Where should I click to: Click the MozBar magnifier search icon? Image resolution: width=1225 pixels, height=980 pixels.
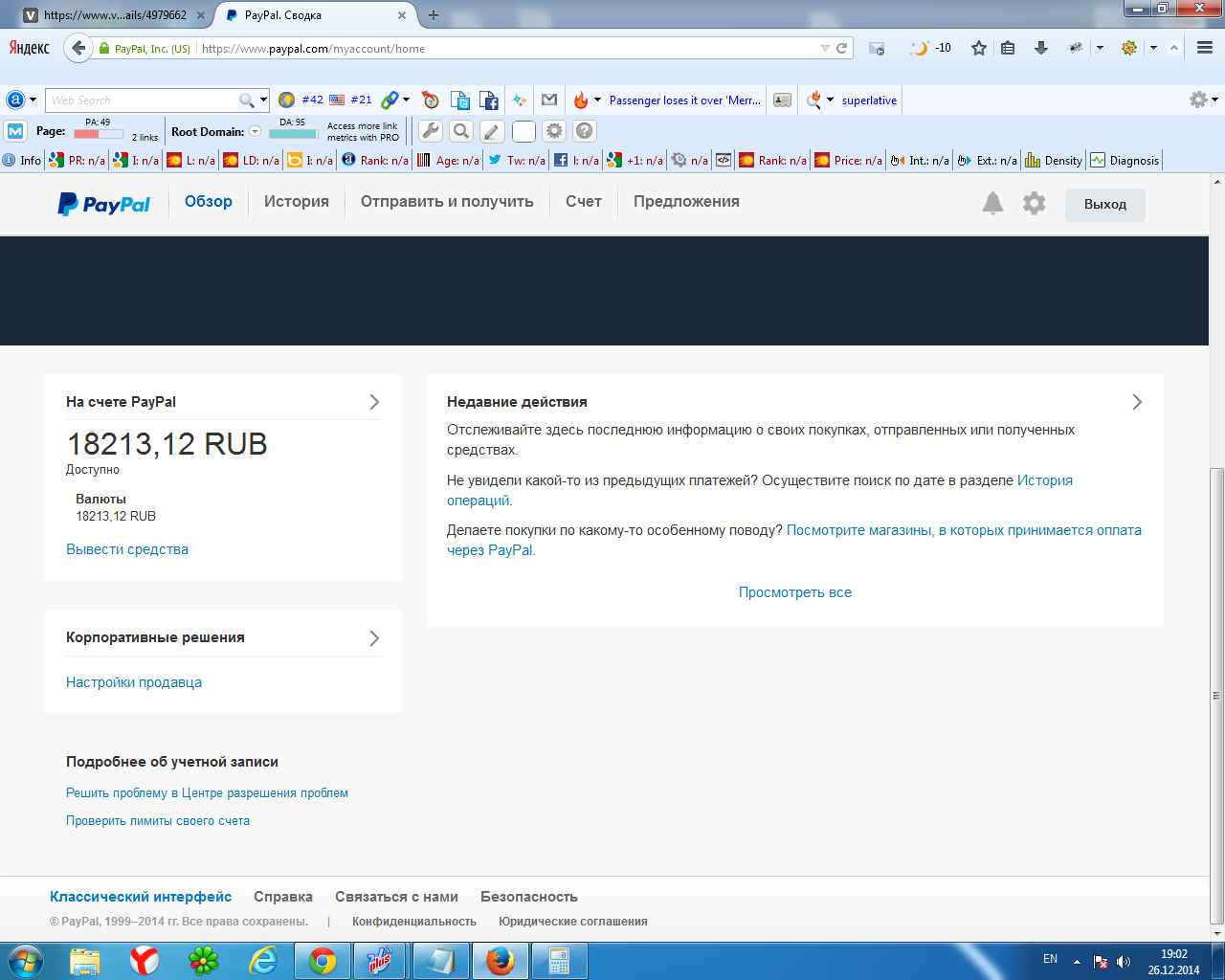coord(461,131)
